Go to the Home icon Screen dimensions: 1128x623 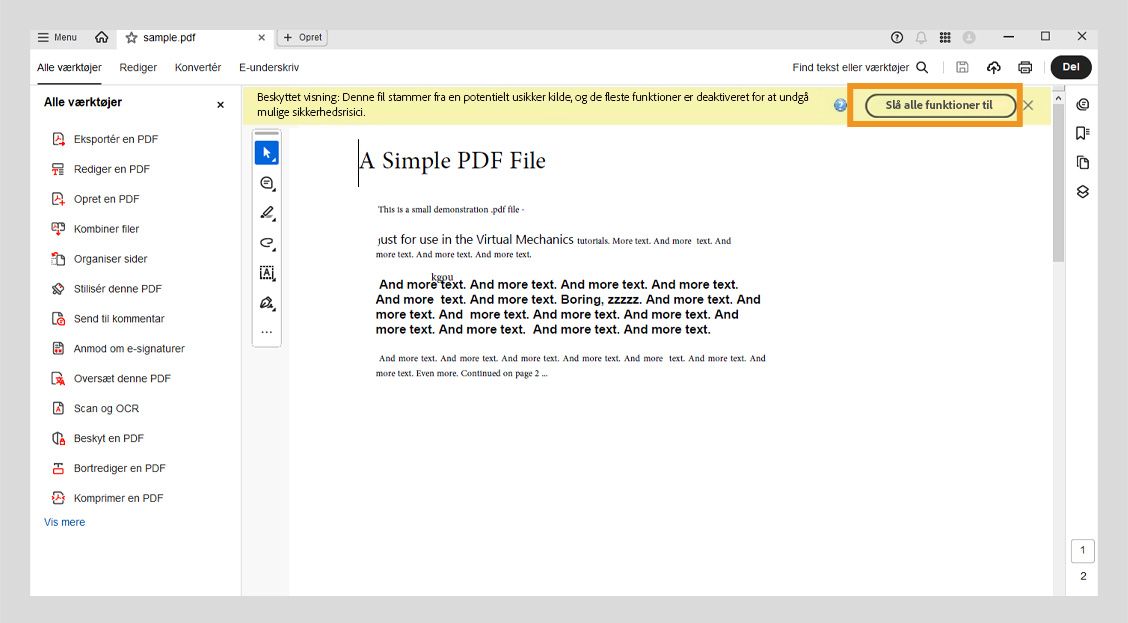(101, 37)
